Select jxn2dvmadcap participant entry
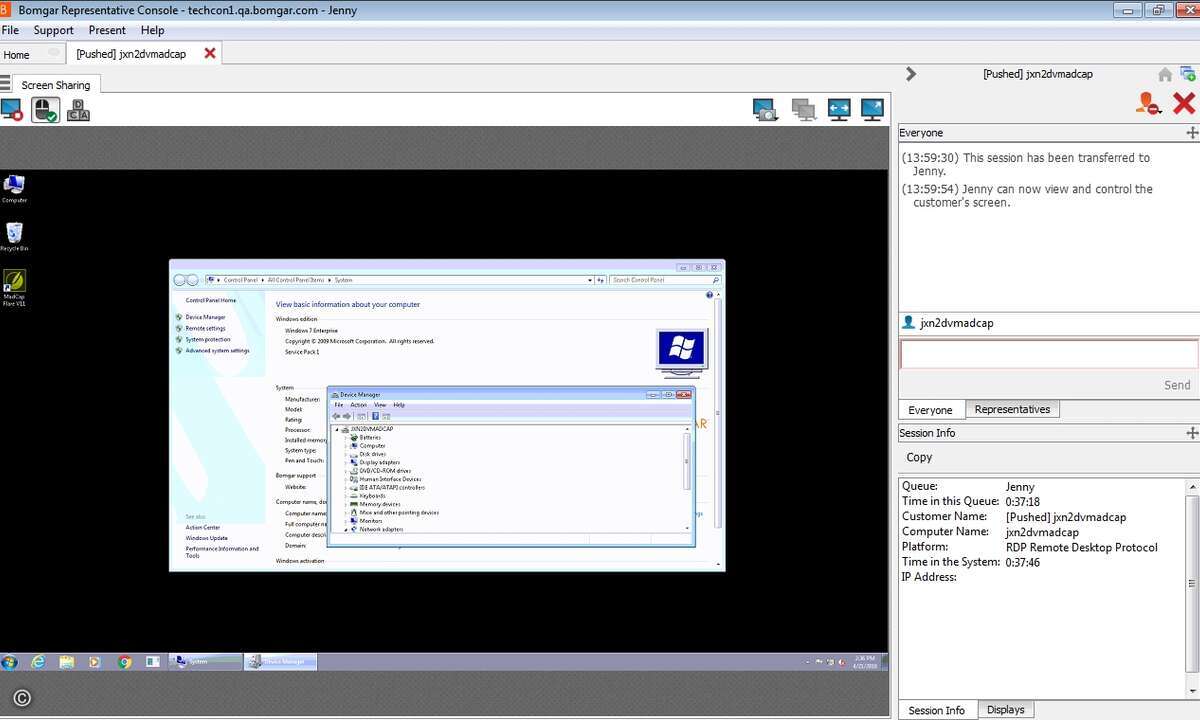Image resolution: width=1200 pixels, height=720 pixels. pyautogui.click(x=948, y=323)
